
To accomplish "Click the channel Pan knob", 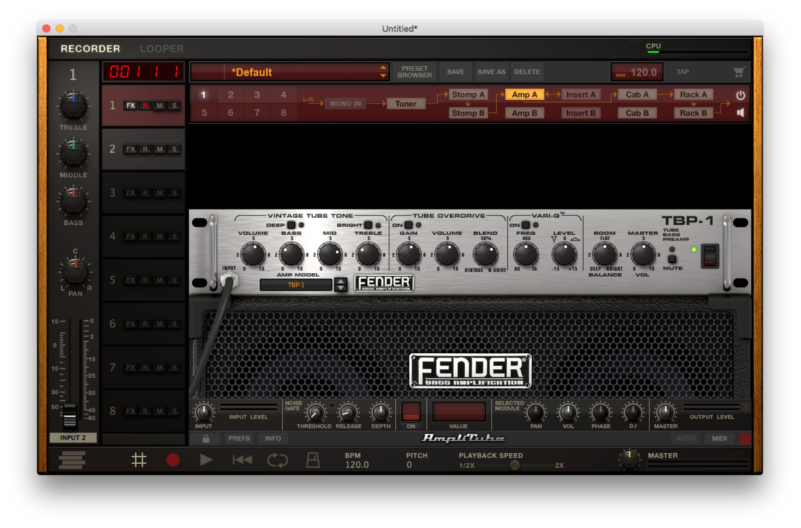I will point(75,271).
